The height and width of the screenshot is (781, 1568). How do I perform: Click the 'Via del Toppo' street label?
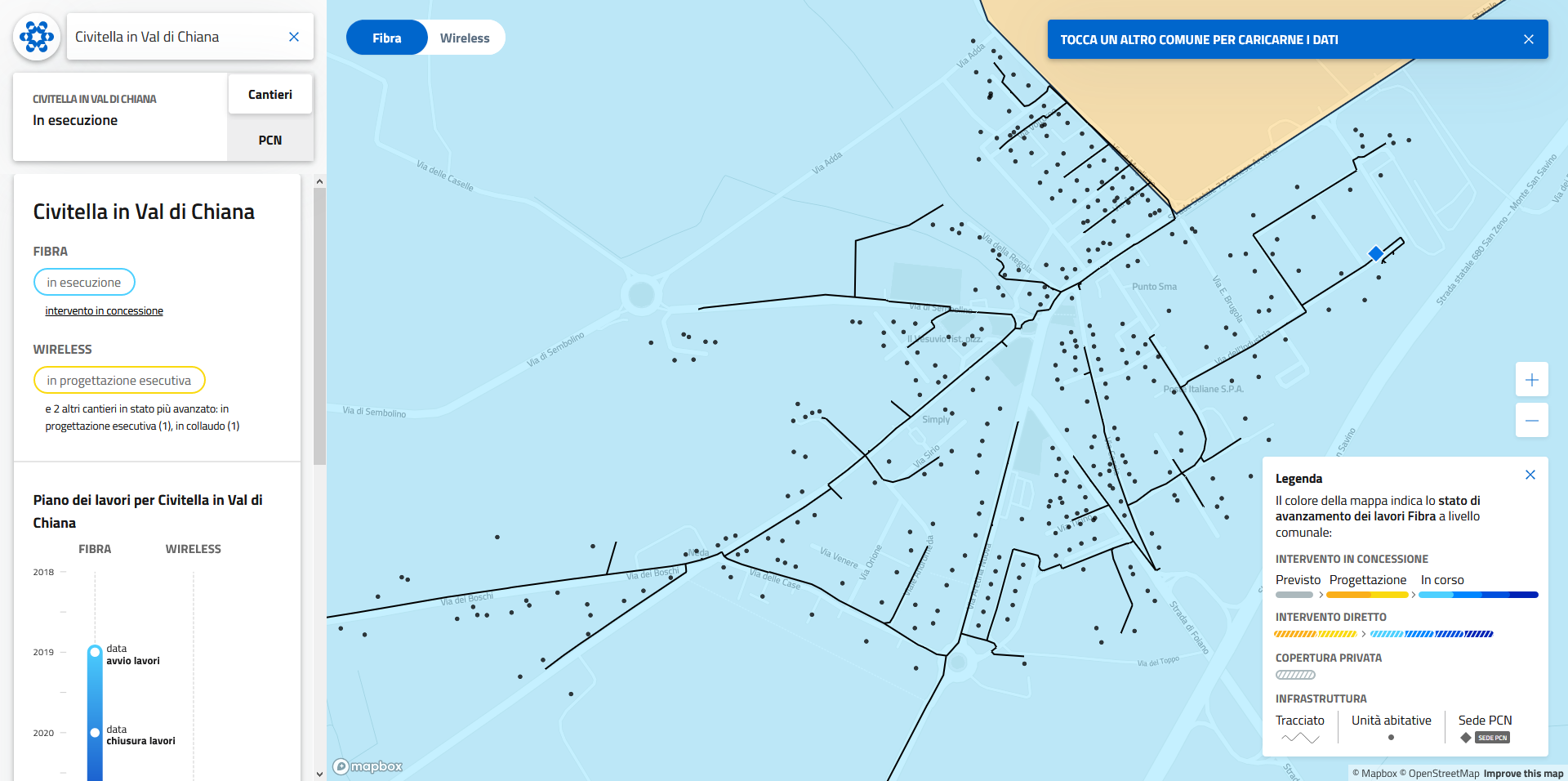coord(1159,662)
